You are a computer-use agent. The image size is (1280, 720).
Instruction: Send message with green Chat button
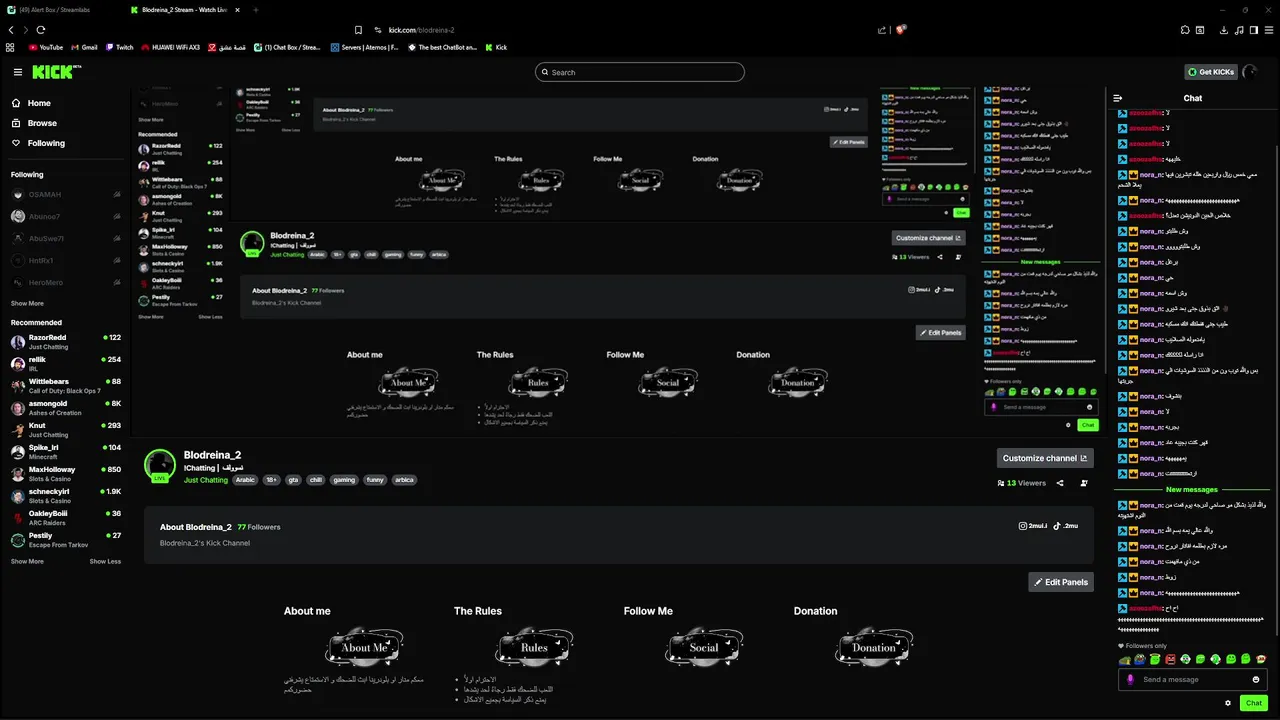[x=1254, y=703]
